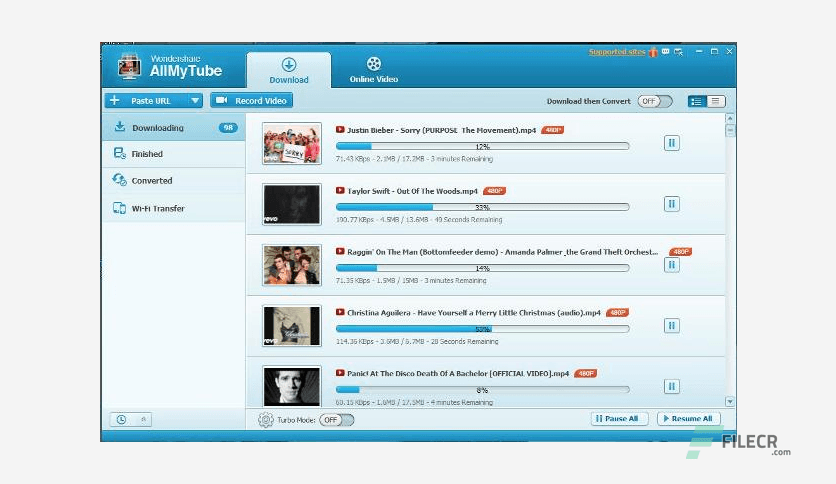Click the 98 count badge on Downloading
Image resolution: width=836 pixels, height=484 pixels.
228,127
